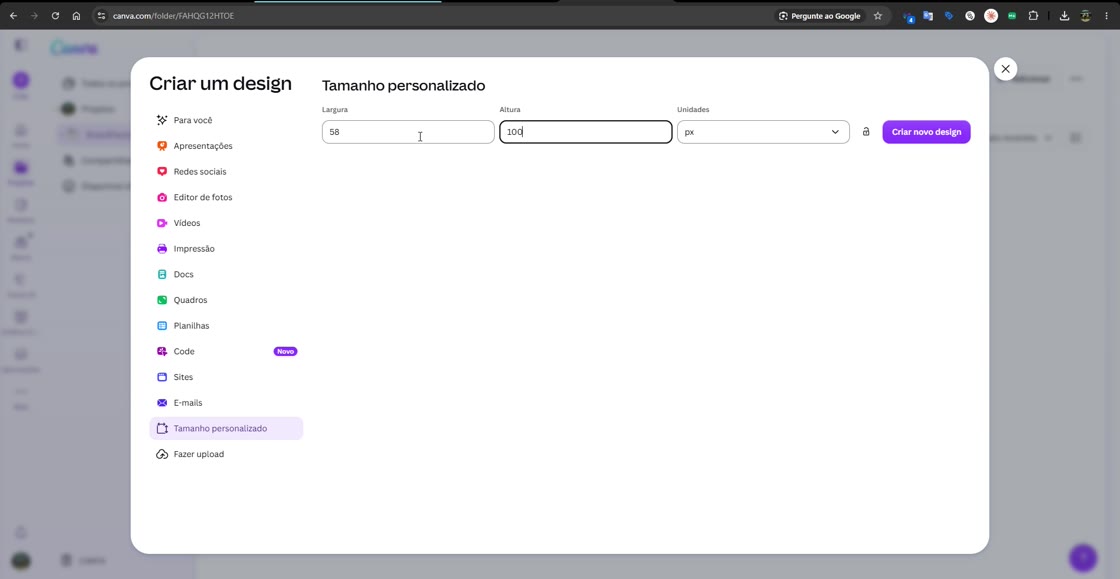Click the Code category icon

[162, 351]
